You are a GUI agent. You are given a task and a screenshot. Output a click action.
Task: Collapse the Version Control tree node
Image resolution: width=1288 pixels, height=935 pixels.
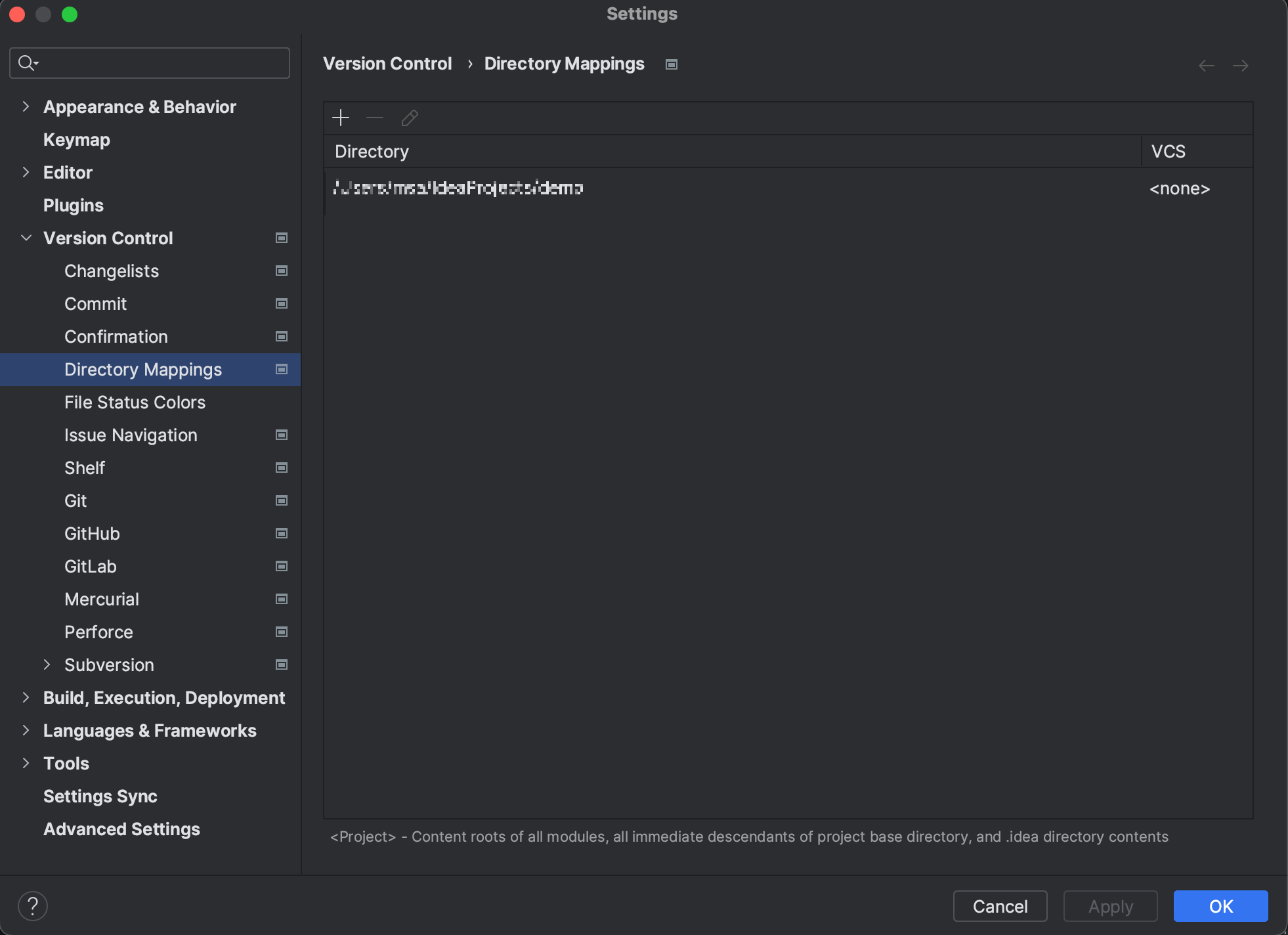[x=26, y=238]
